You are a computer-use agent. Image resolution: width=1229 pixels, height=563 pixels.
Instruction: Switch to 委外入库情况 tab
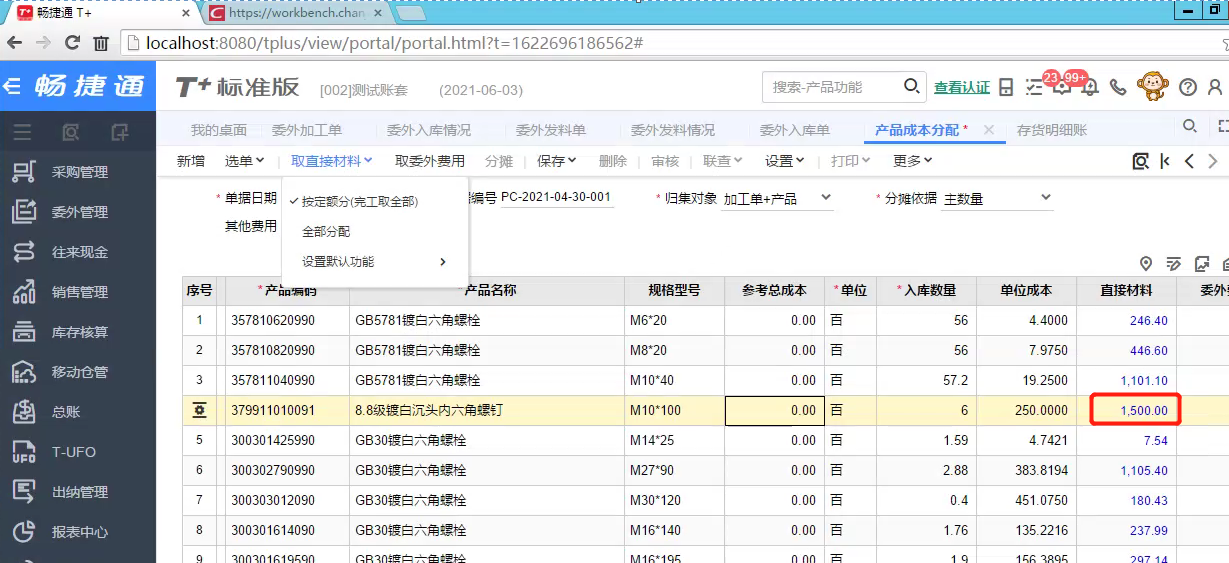429,130
